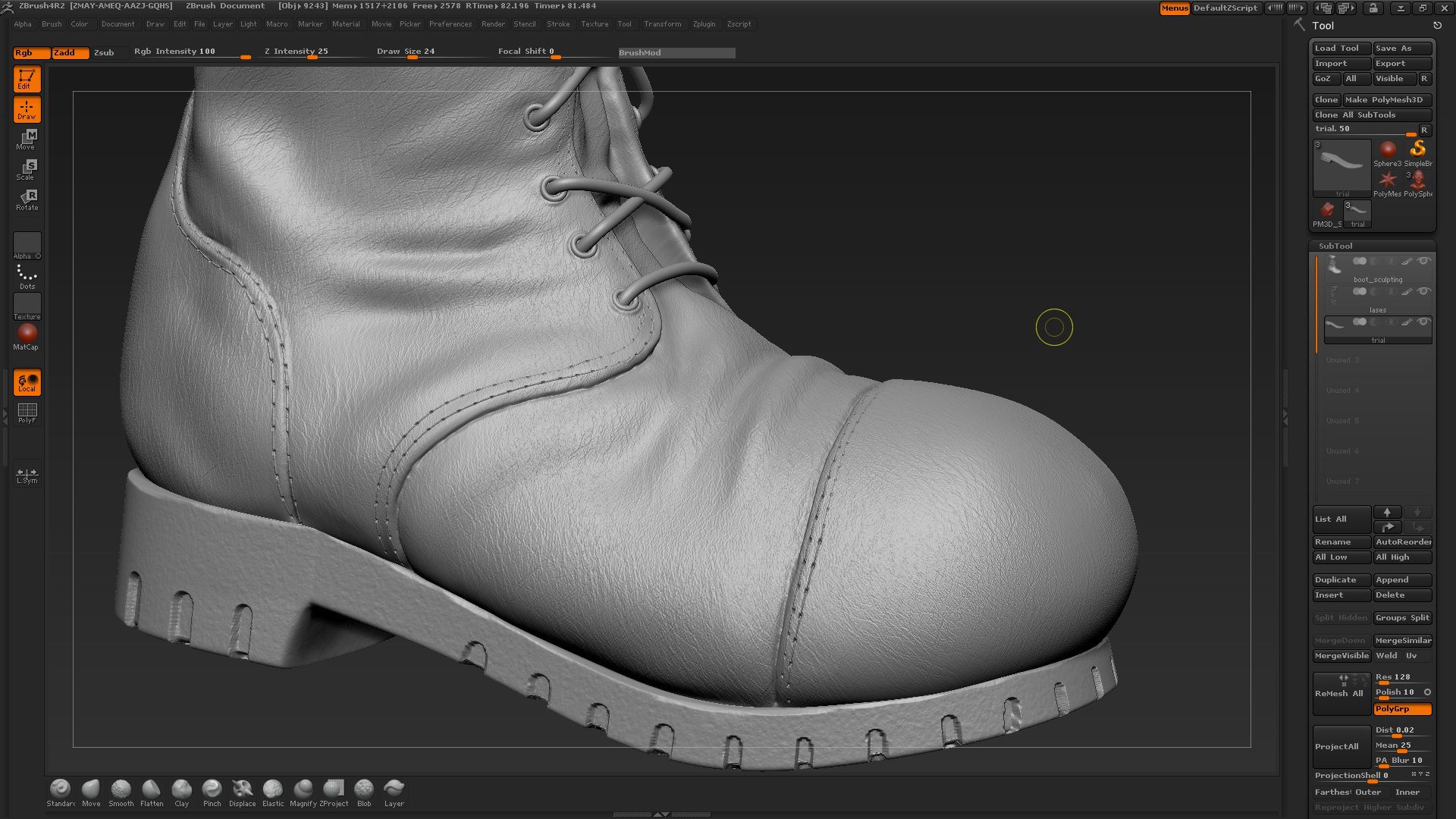Screen dimensions: 1456x819
Task: Open the Tool menu
Action: (625, 24)
